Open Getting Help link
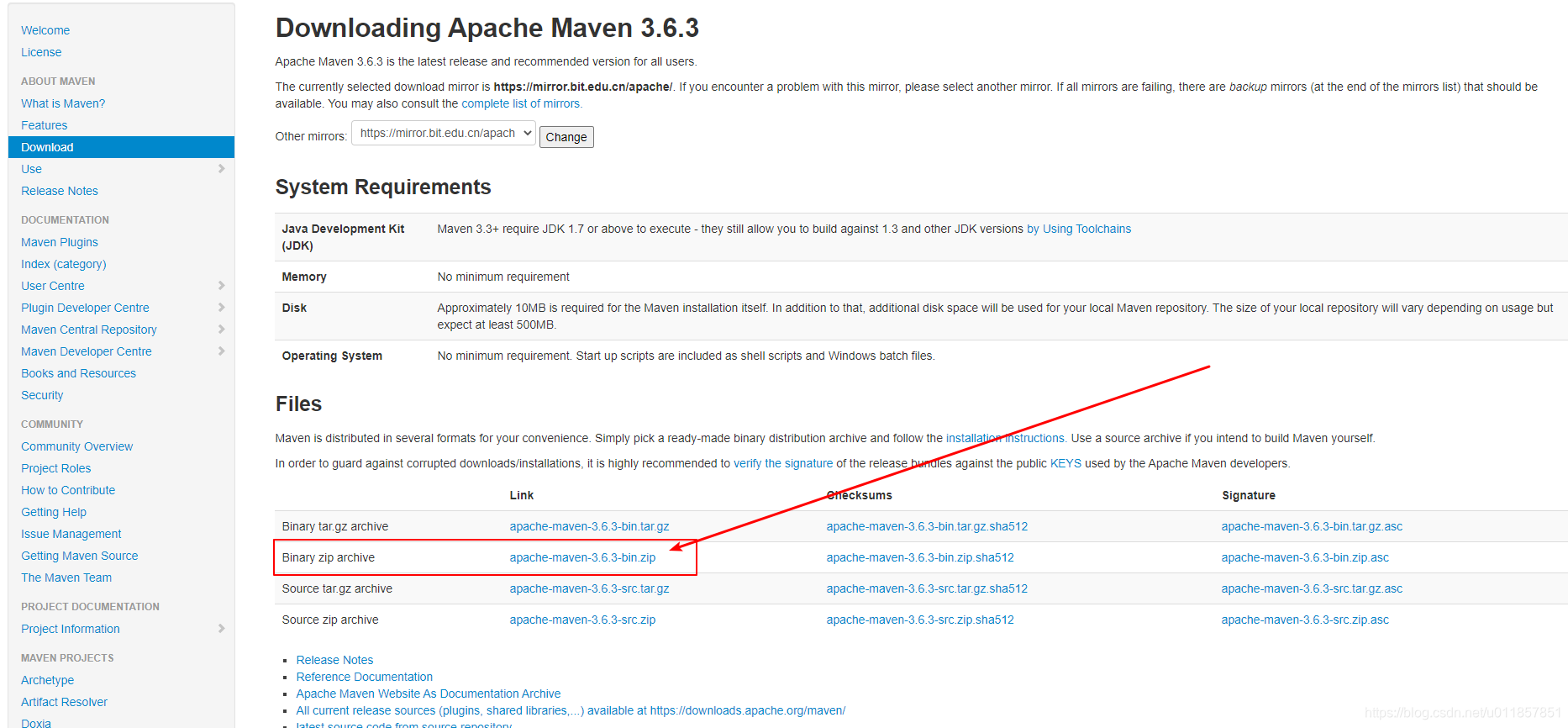 pos(54,512)
